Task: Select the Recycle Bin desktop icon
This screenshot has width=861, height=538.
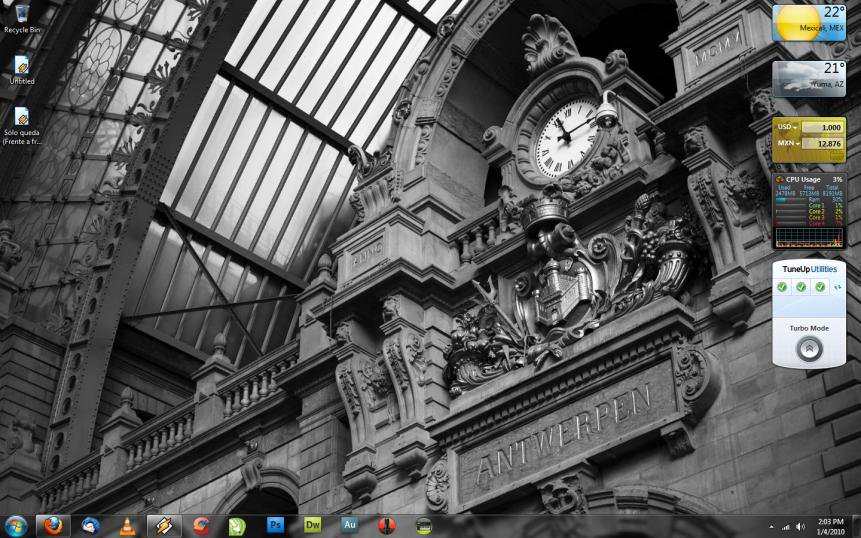Action: pyautogui.click(x=21, y=14)
